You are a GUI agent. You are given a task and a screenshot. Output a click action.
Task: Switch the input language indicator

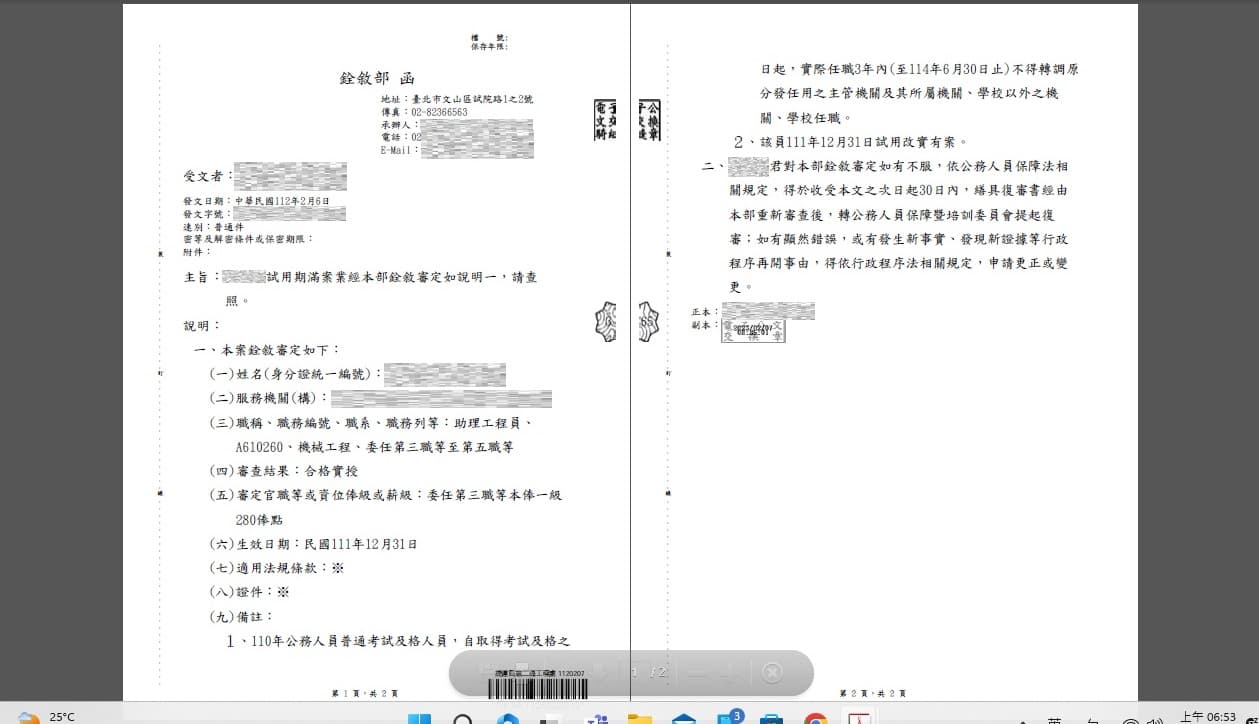pos(1055,718)
